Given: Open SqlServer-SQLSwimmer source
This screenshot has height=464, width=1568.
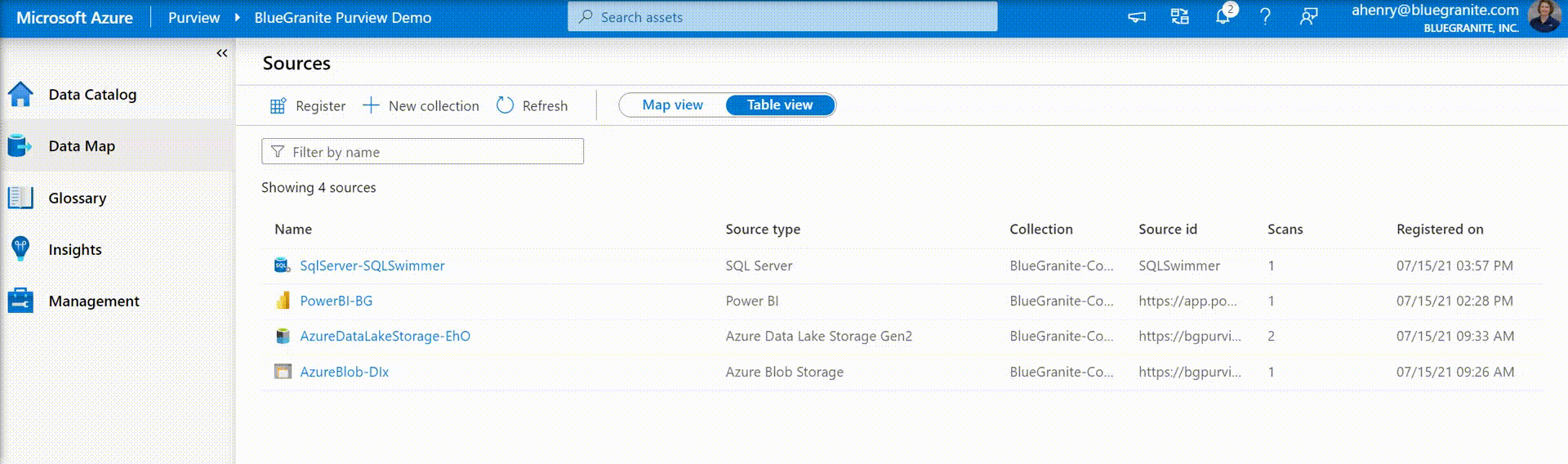Looking at the screenshot, I should [372, 265].
